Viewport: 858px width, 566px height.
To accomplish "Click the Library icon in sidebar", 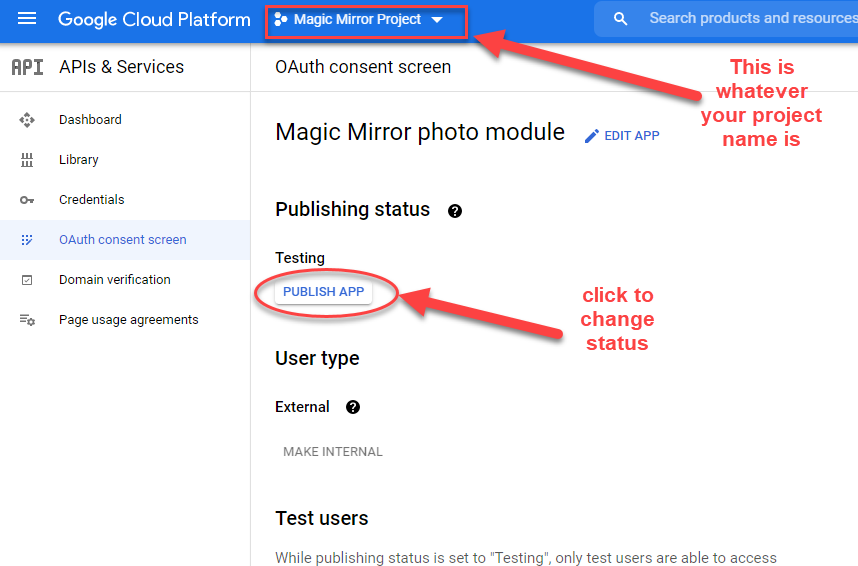I will (27, 160).
